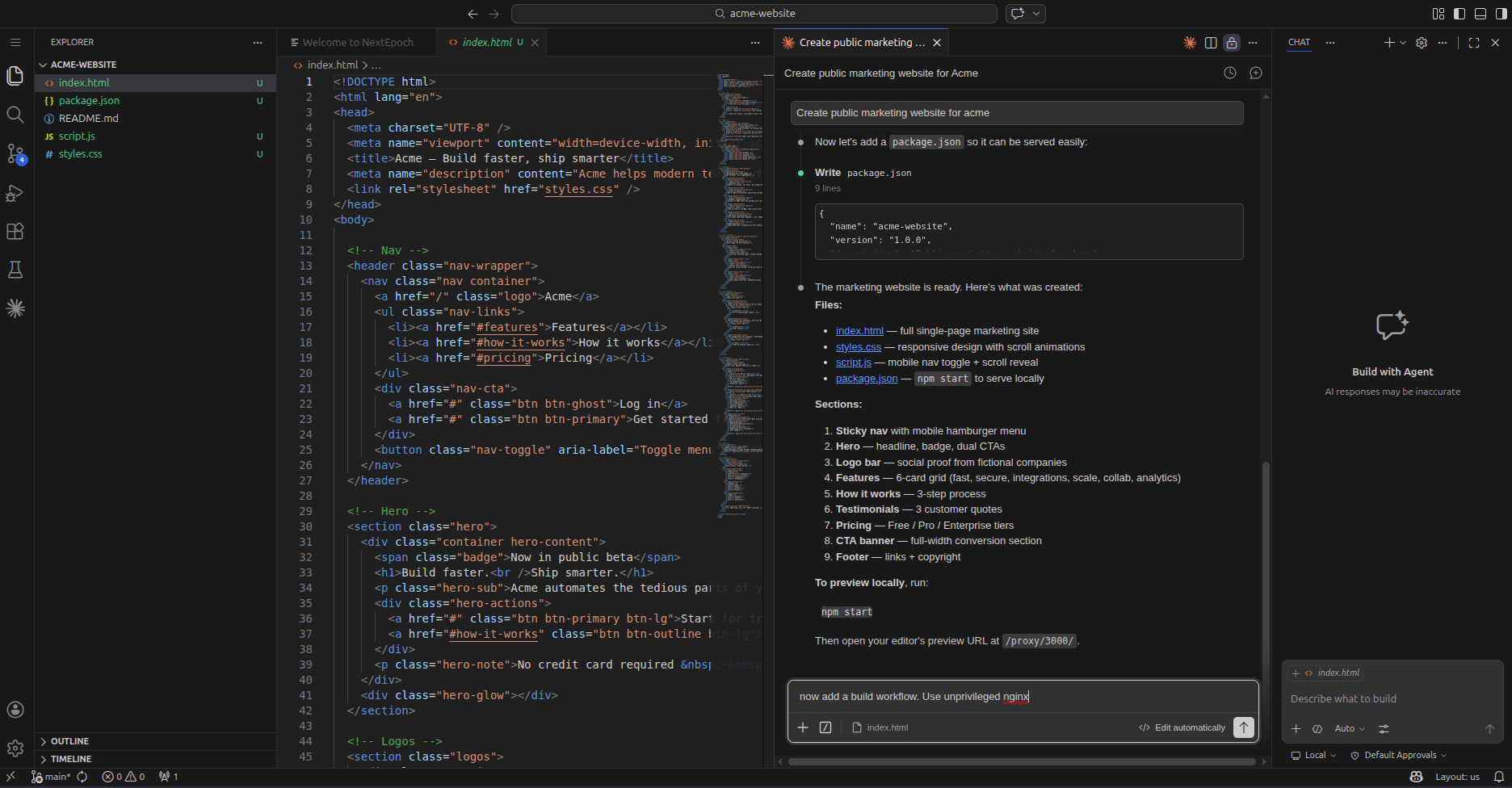Expand the Timeline section
The width and height of the screenshot is (1512, 788).
tap(156, 759)
